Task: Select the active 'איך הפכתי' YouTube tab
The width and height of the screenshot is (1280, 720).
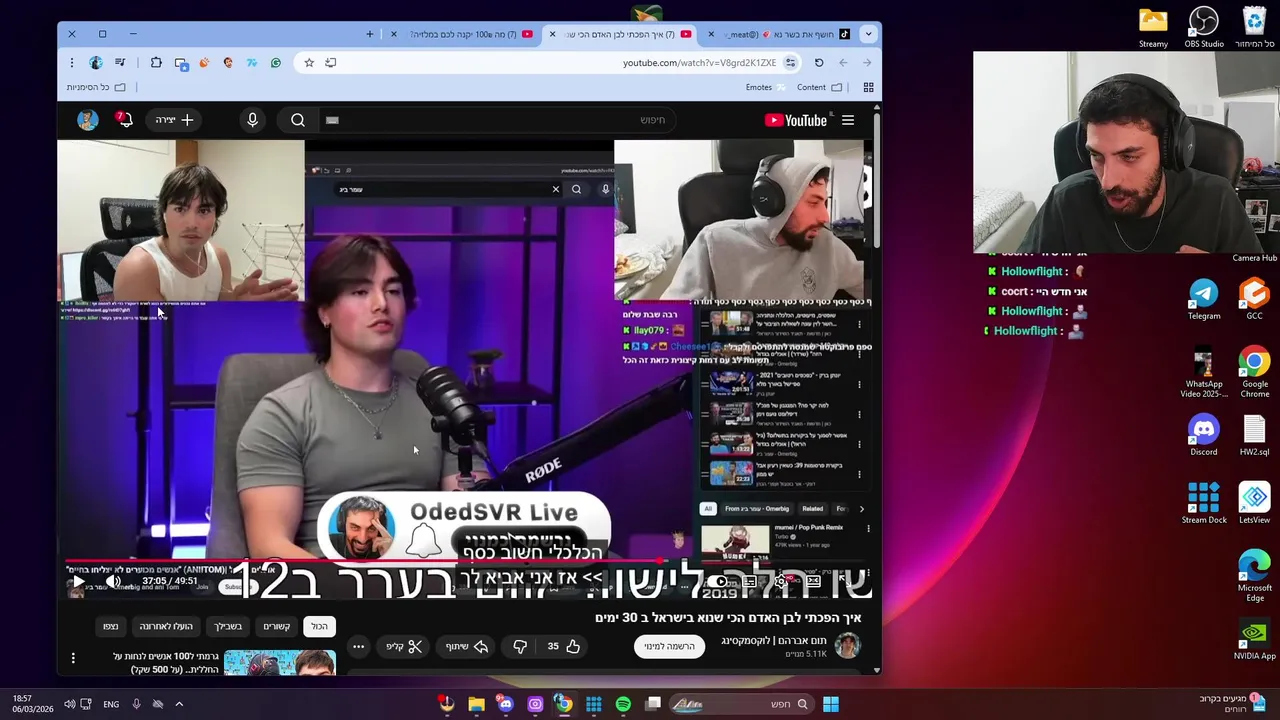Action: 620,34
